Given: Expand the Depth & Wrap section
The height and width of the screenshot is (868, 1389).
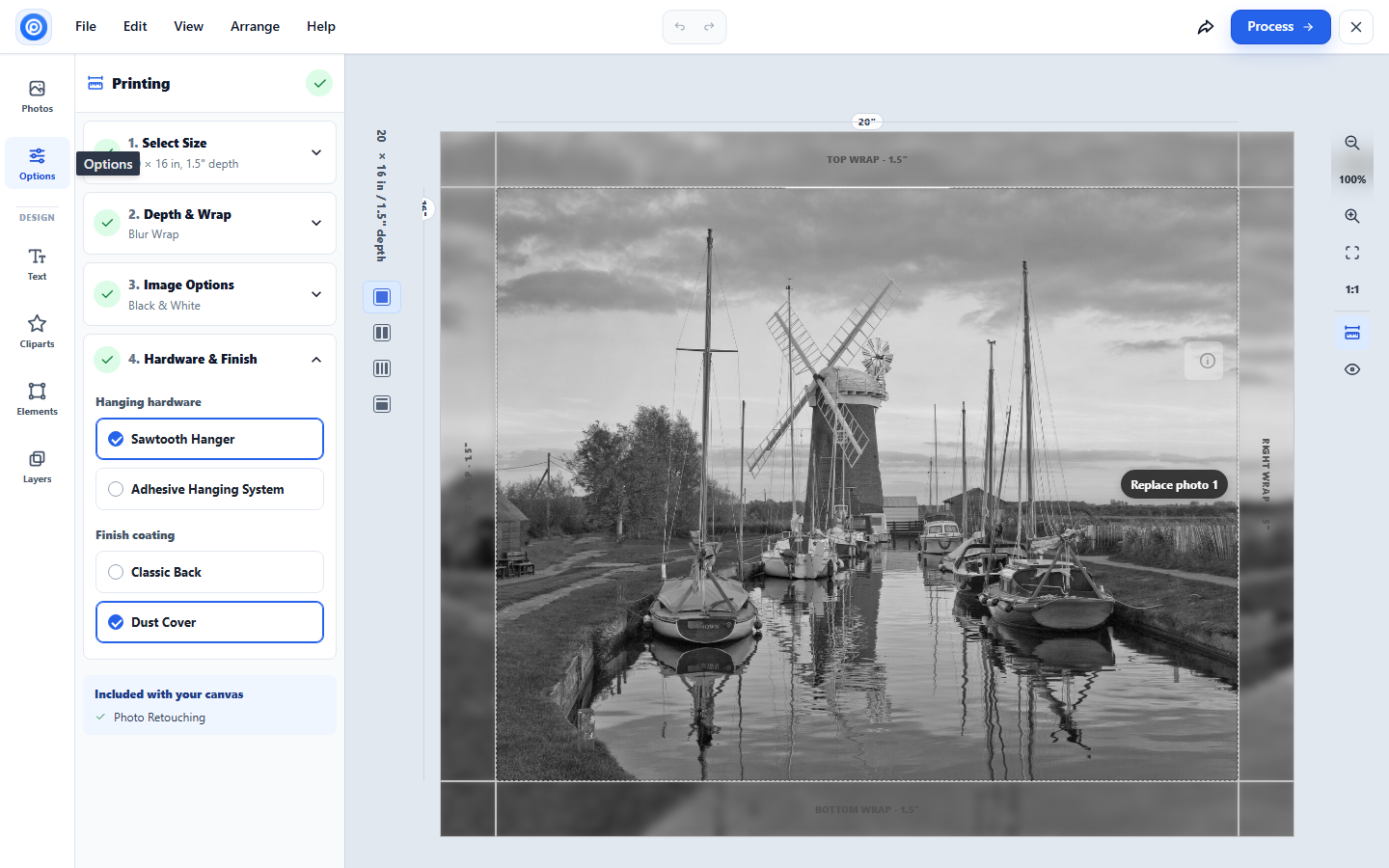Looking at the screenshot, I should [x=316, y=223].
